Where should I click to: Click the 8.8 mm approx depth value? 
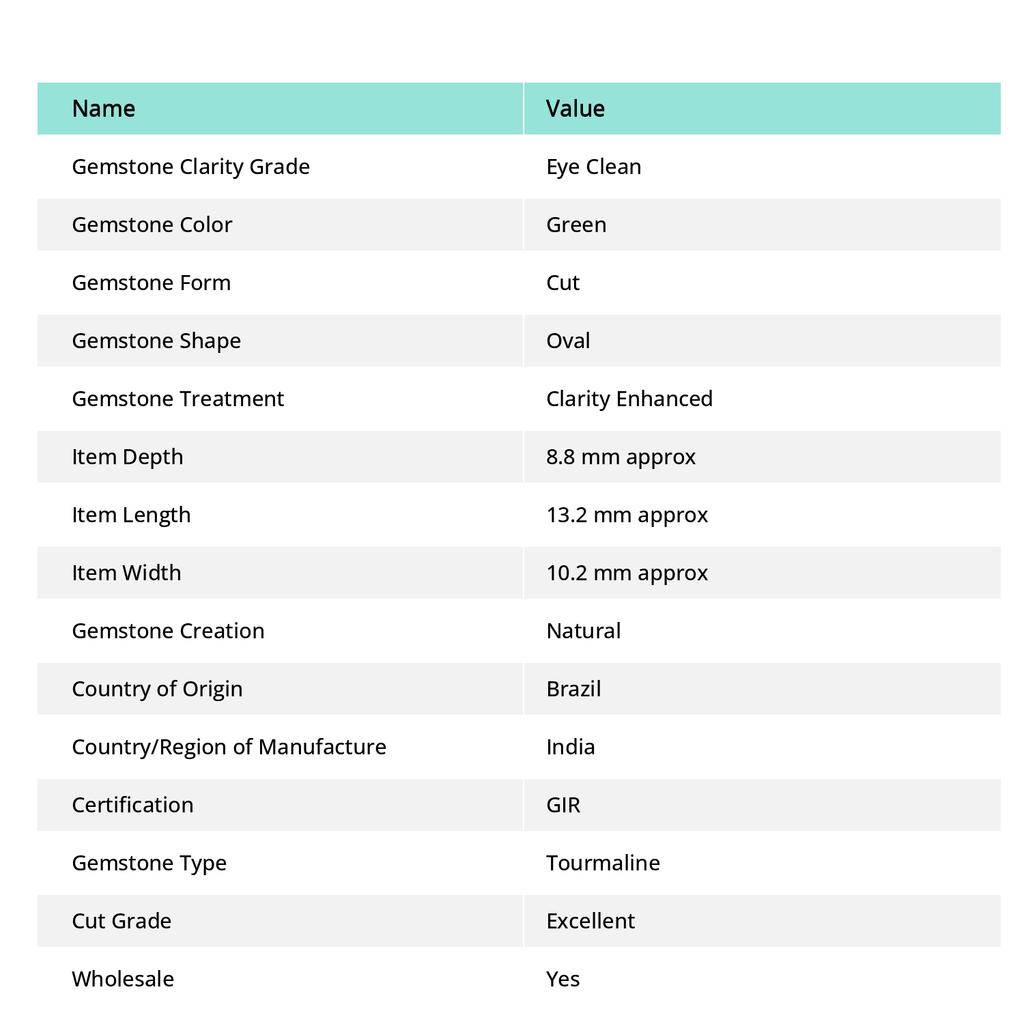point(620,457)
